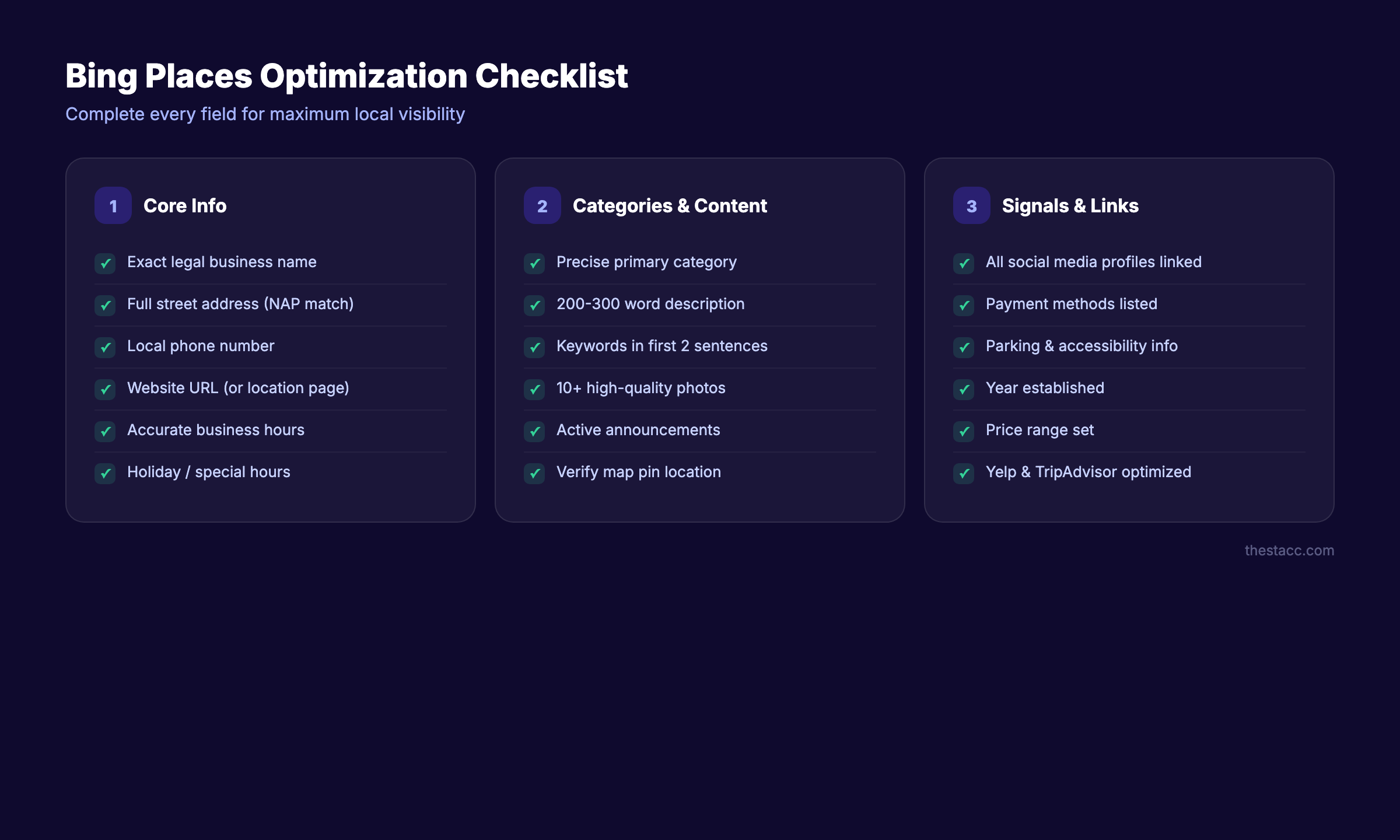The height and width of the screenshot is (840, 1400).
Task: Click the number 3 badge beside Signals & Links
Action: (971, 205)
